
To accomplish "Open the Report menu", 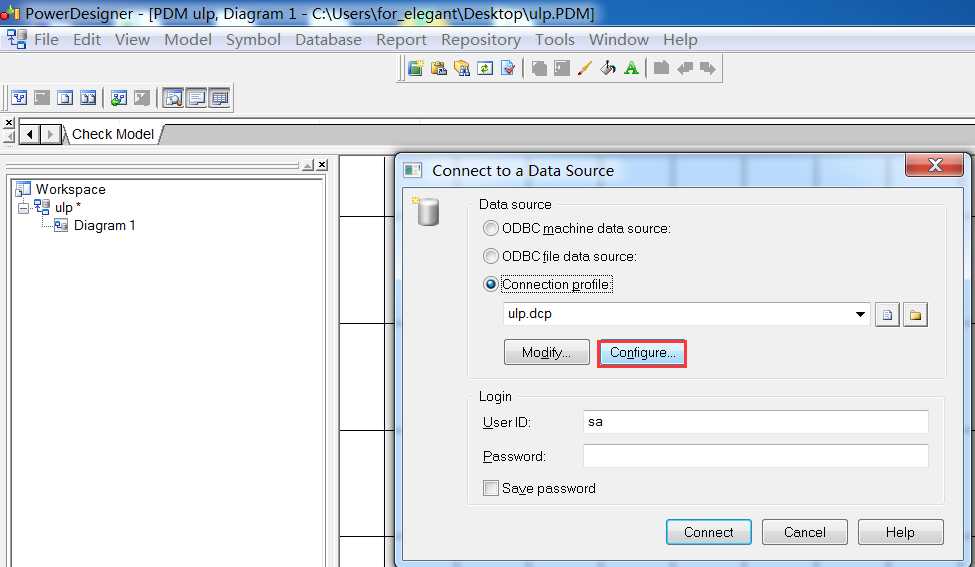I will click(x=401, y=40).
